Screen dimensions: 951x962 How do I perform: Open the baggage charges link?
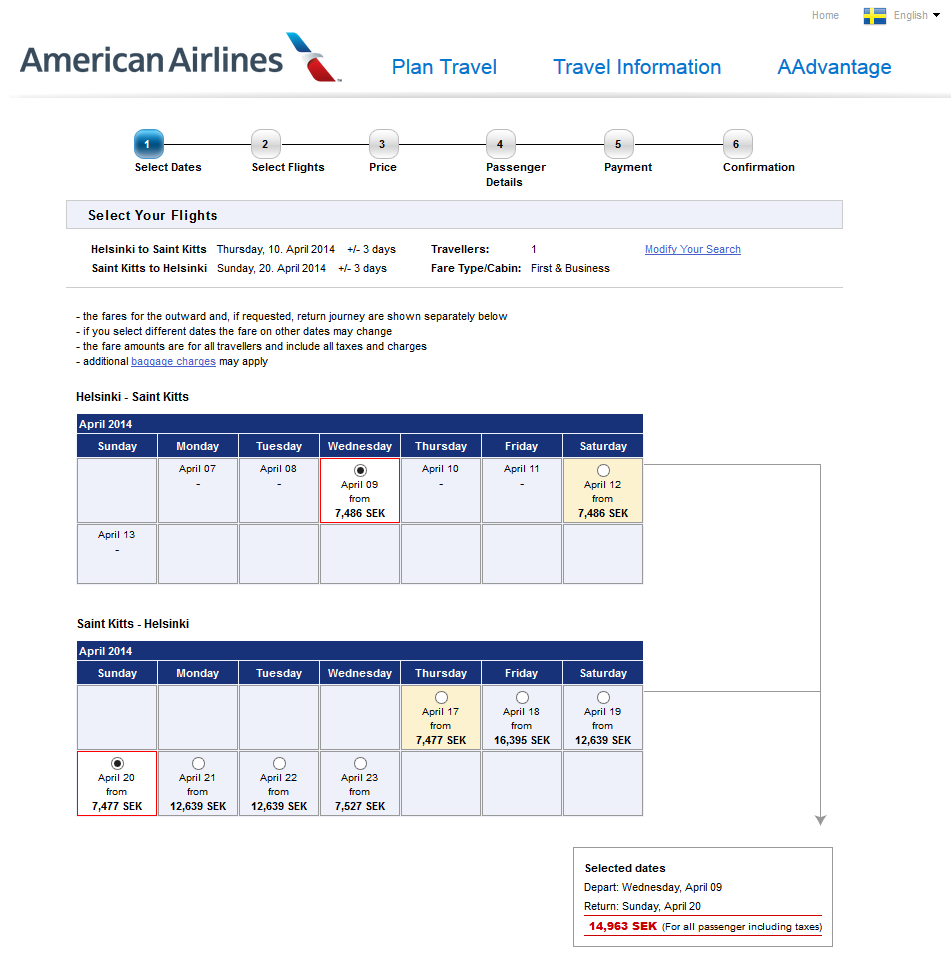(173, 362)
